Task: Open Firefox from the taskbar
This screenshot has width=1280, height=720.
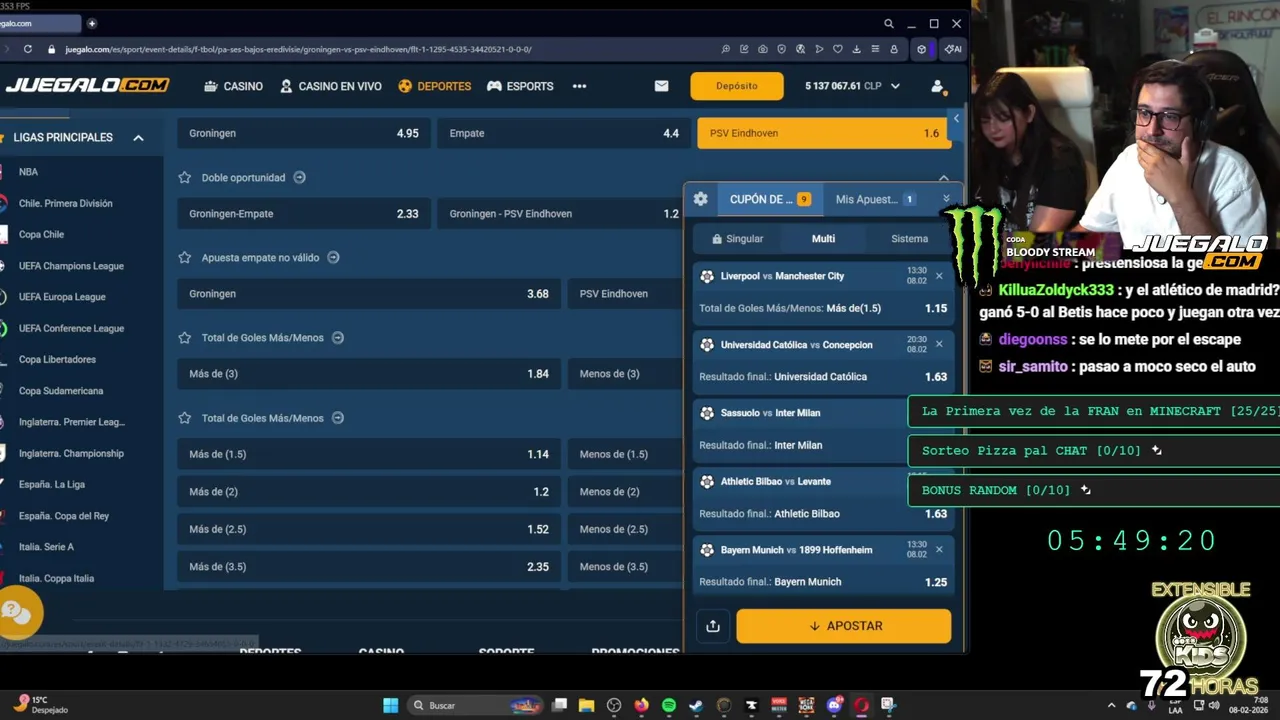Action: [x=641, y=705]
